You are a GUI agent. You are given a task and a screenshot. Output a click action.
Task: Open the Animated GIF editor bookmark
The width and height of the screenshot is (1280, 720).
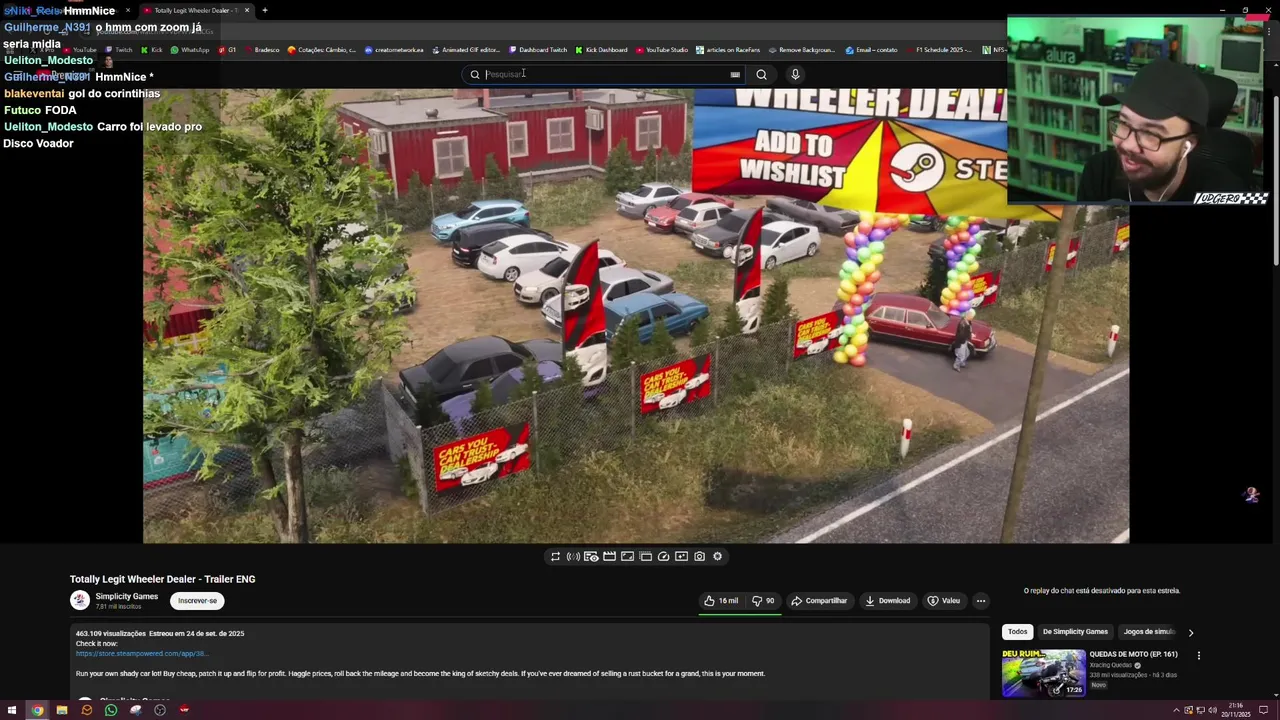click(x=466, y=50)
